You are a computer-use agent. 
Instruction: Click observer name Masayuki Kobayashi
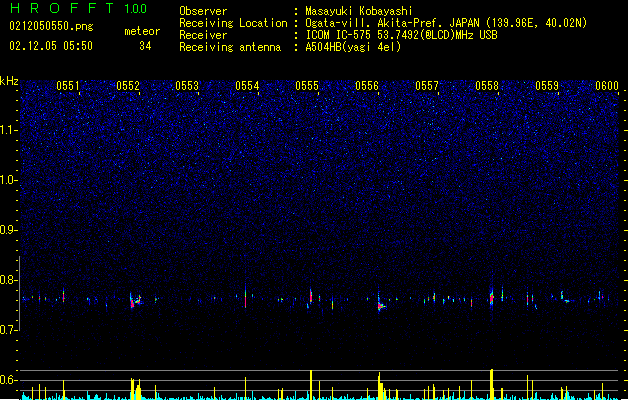(359, 11)
